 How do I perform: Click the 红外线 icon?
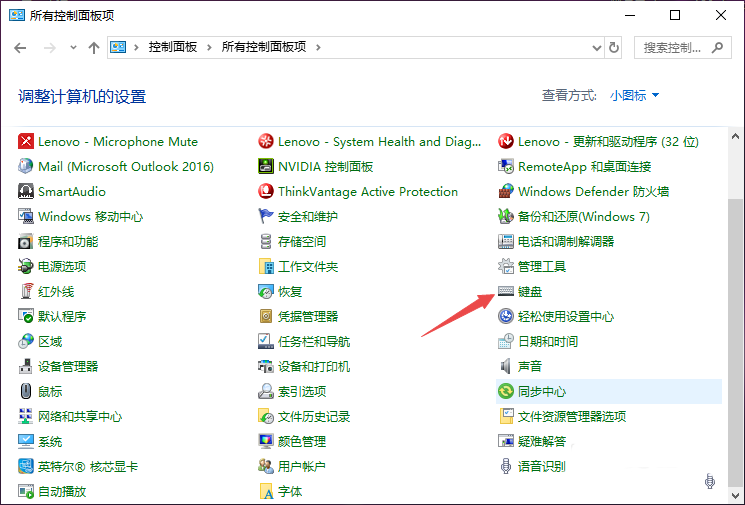coord(26,291)
